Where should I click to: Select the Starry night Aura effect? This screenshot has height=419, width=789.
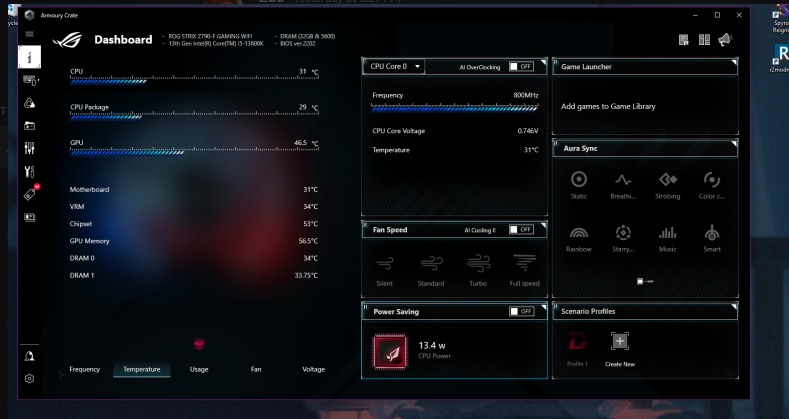(623, 238)
